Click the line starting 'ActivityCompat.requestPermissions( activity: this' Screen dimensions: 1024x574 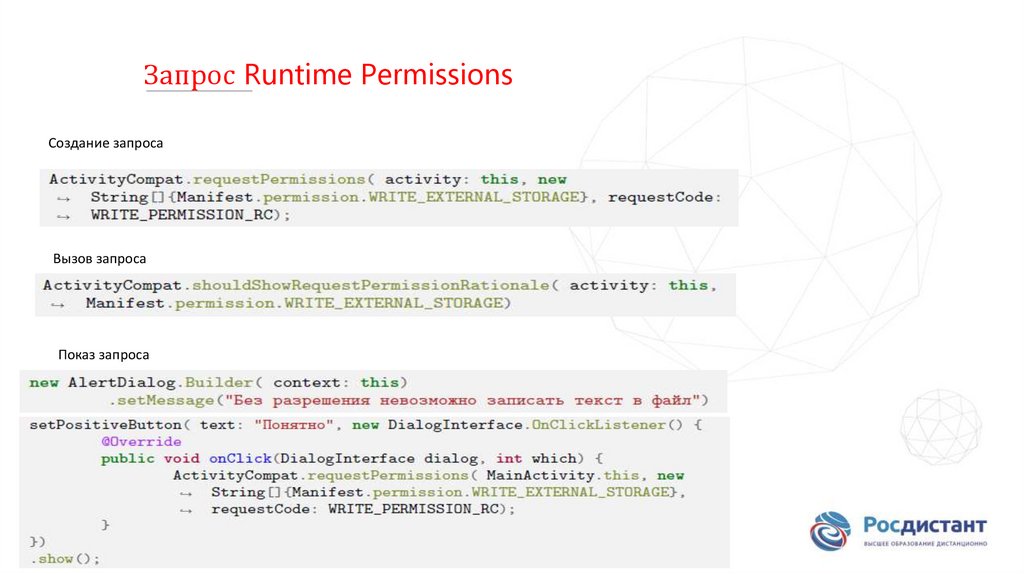[x=308, y=180]
